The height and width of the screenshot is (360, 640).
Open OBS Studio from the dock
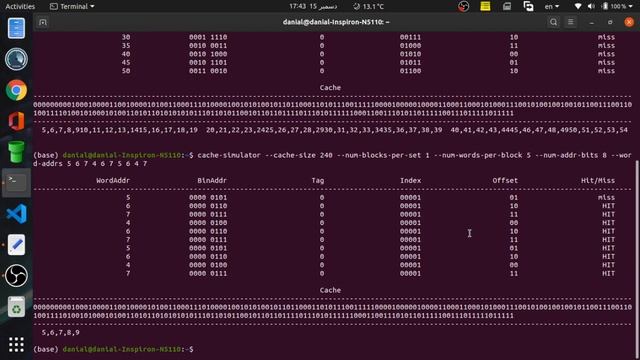[16, 276]
